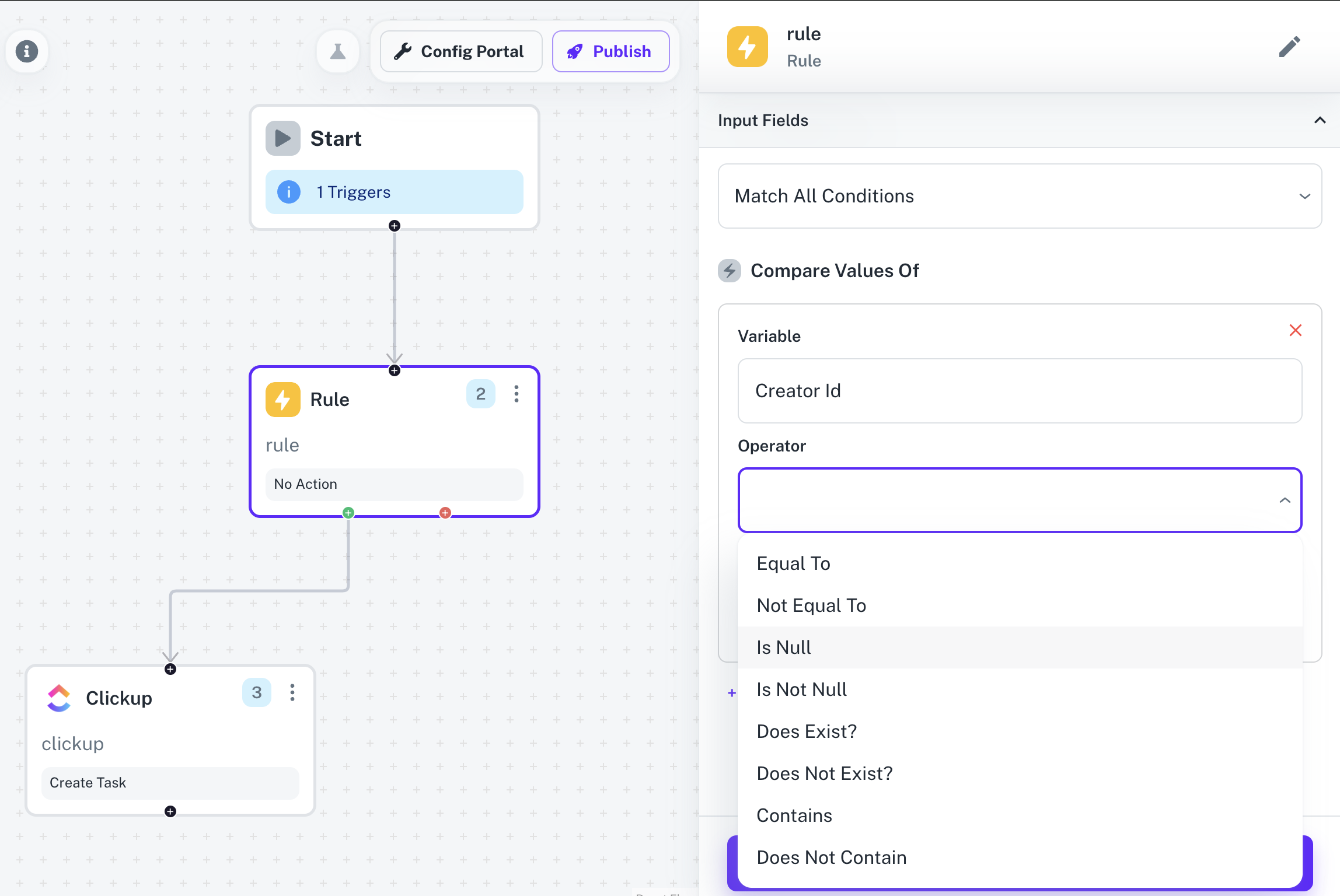This screenshot has height=896, width=1340.
Task: Click the pencil edit icon in rule panel
Action: tap(1290, 47)
